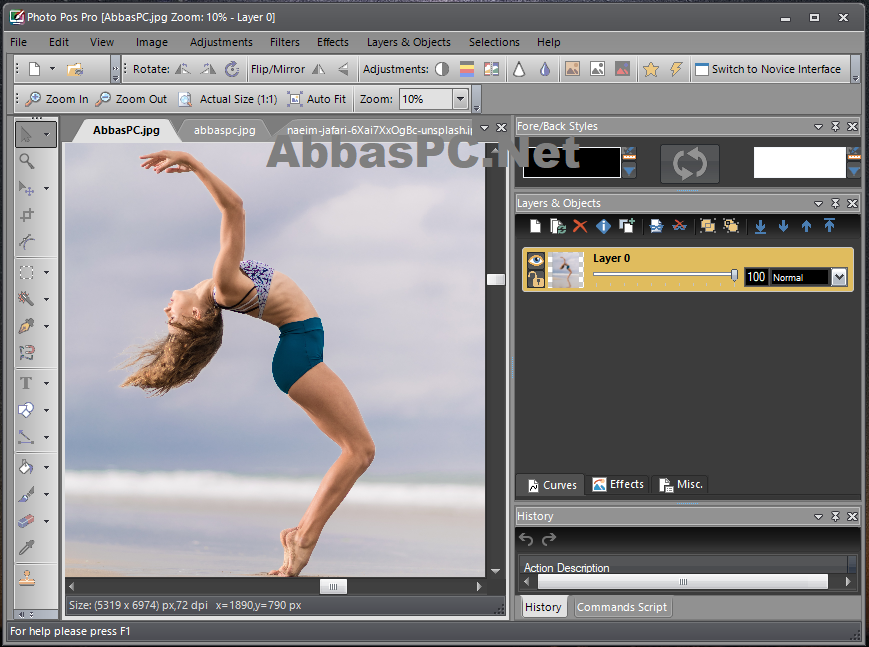Screen dimensions: 869x647
Task: Open the Normal blend mode dropdown
Action: pos(839,277)
